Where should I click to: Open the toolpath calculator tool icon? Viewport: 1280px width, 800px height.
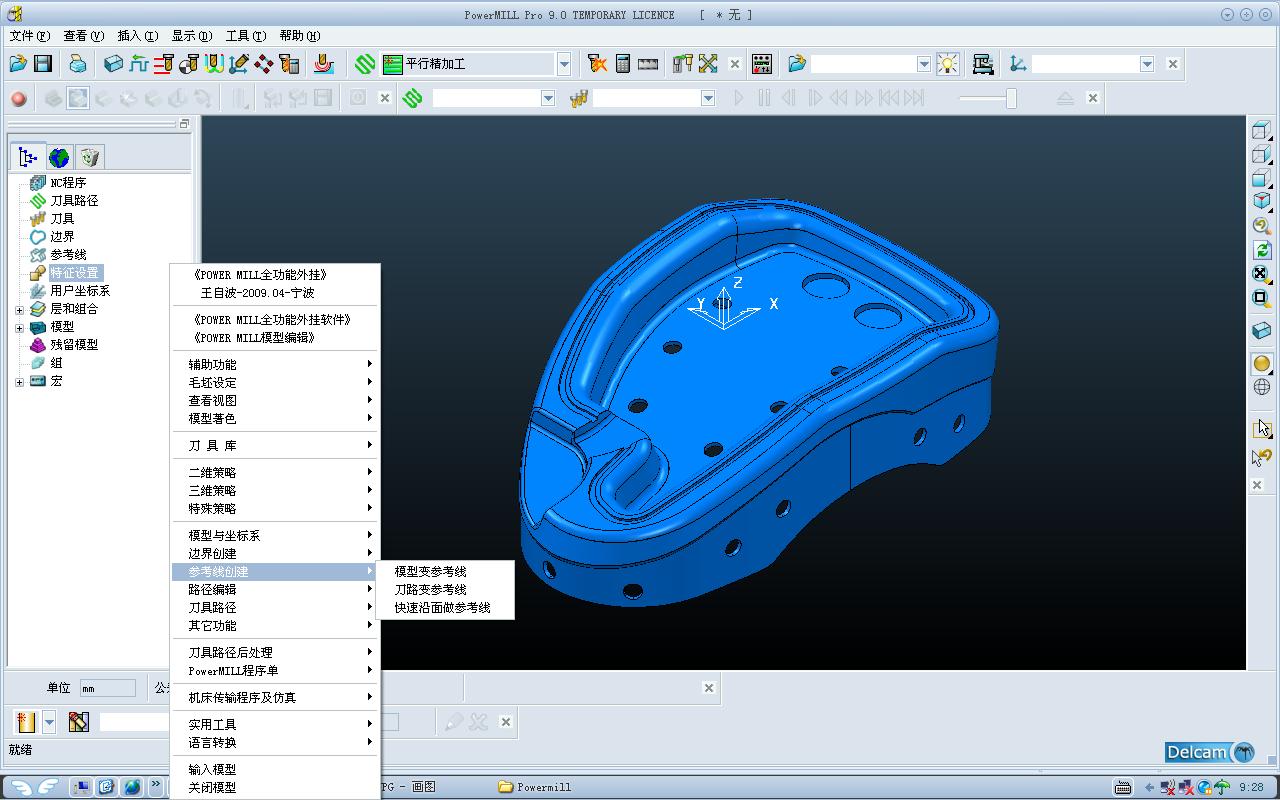(x=289, y=64)
